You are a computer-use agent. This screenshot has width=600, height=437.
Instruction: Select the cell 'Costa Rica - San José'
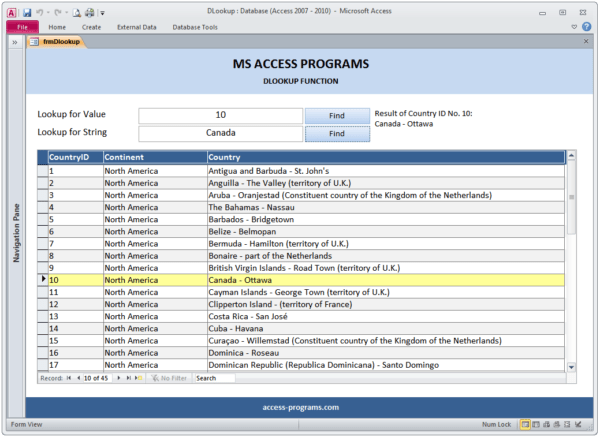(386, 316)
